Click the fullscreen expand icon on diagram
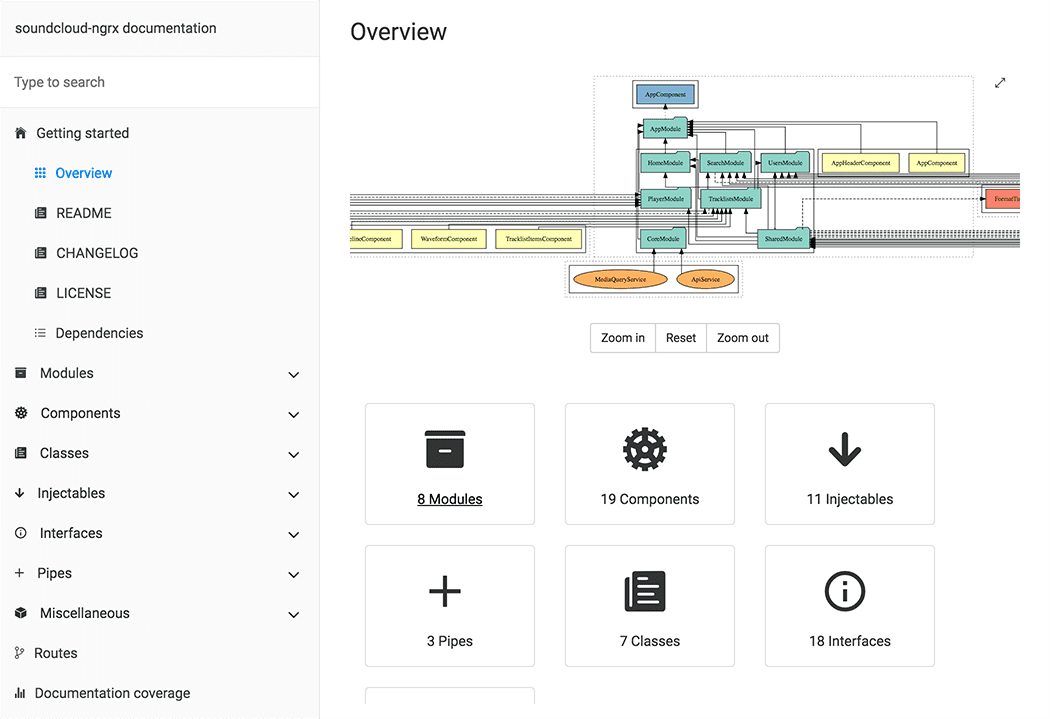Screen dimensions: 1050x719 pos(1000,83)
